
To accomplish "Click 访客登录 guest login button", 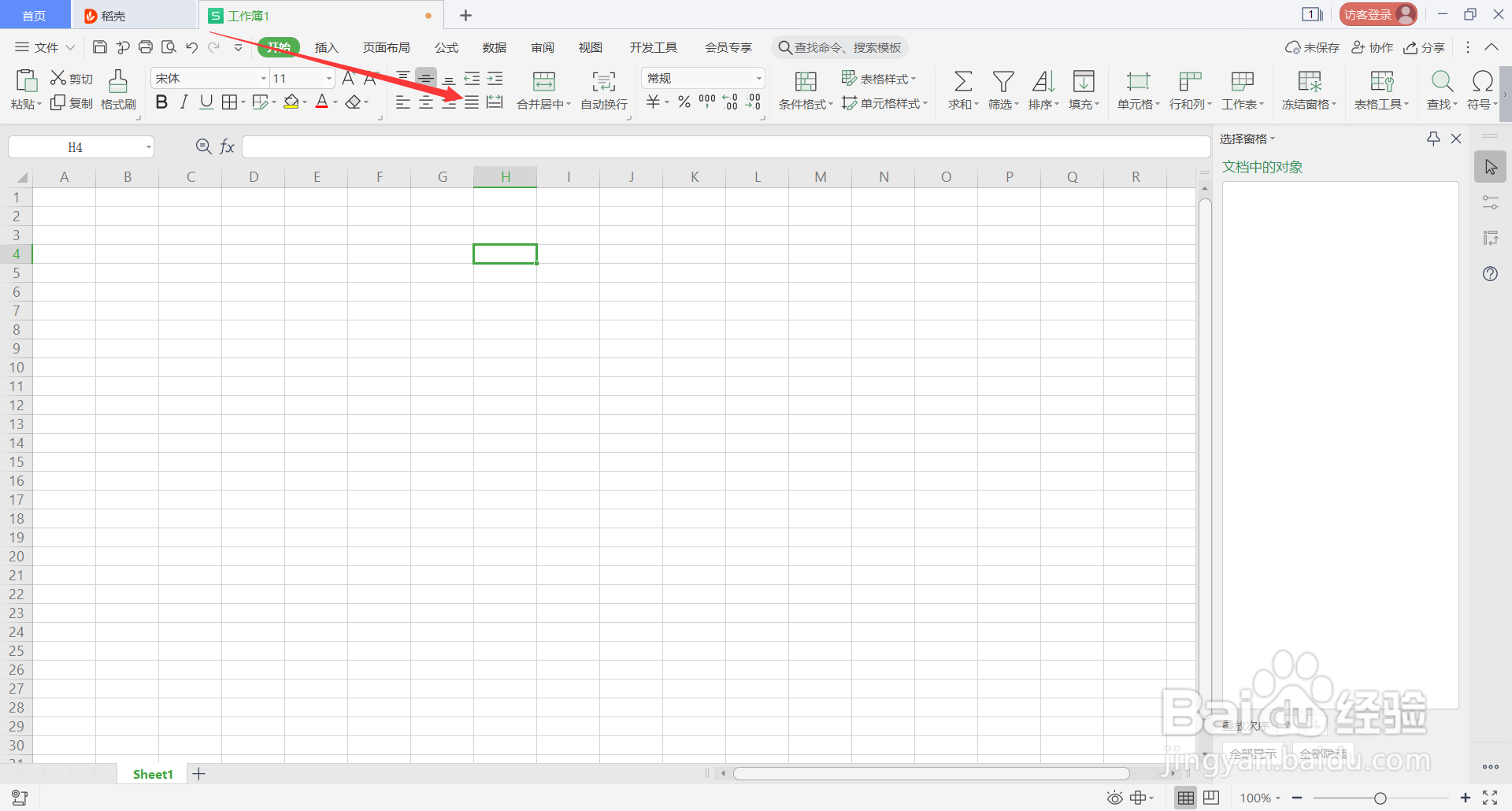I will (1378, 14).
